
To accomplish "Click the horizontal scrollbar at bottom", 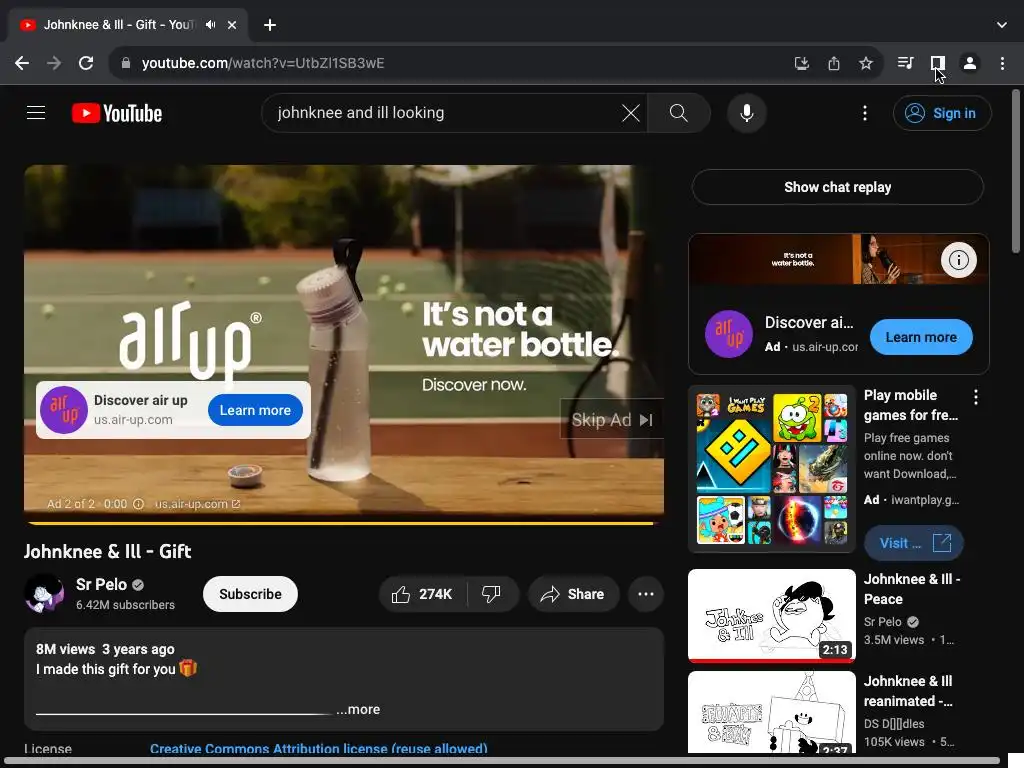I will coord(503,761).
